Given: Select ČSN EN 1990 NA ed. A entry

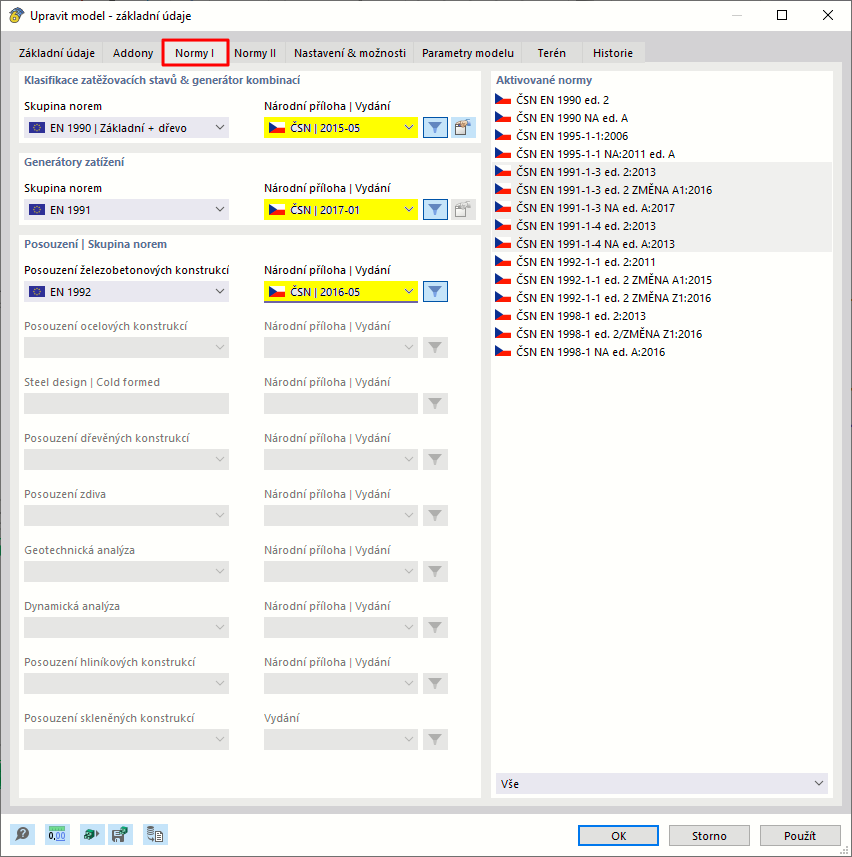Looking at the screenshot, I should (x=662, y=118).
